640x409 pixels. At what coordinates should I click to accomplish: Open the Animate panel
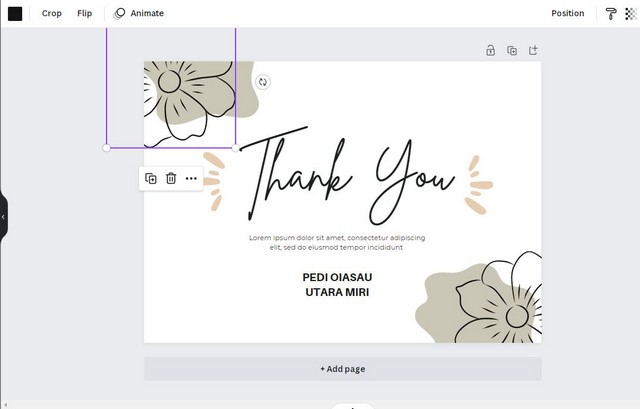(139, 13)
